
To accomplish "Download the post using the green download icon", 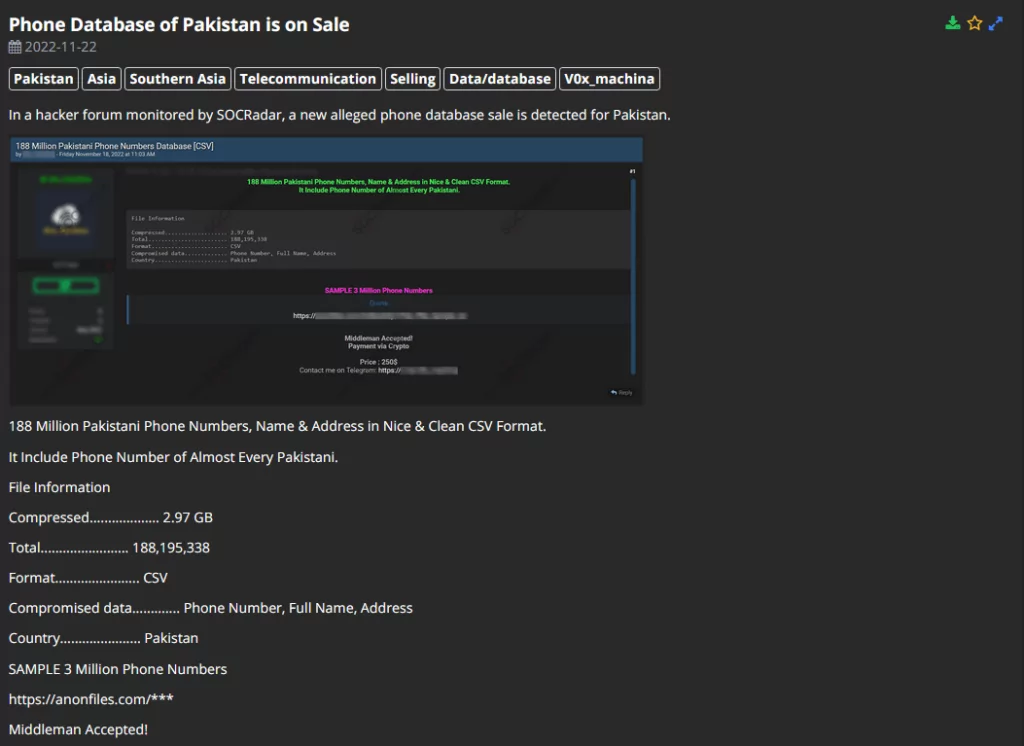I will 953,24.
